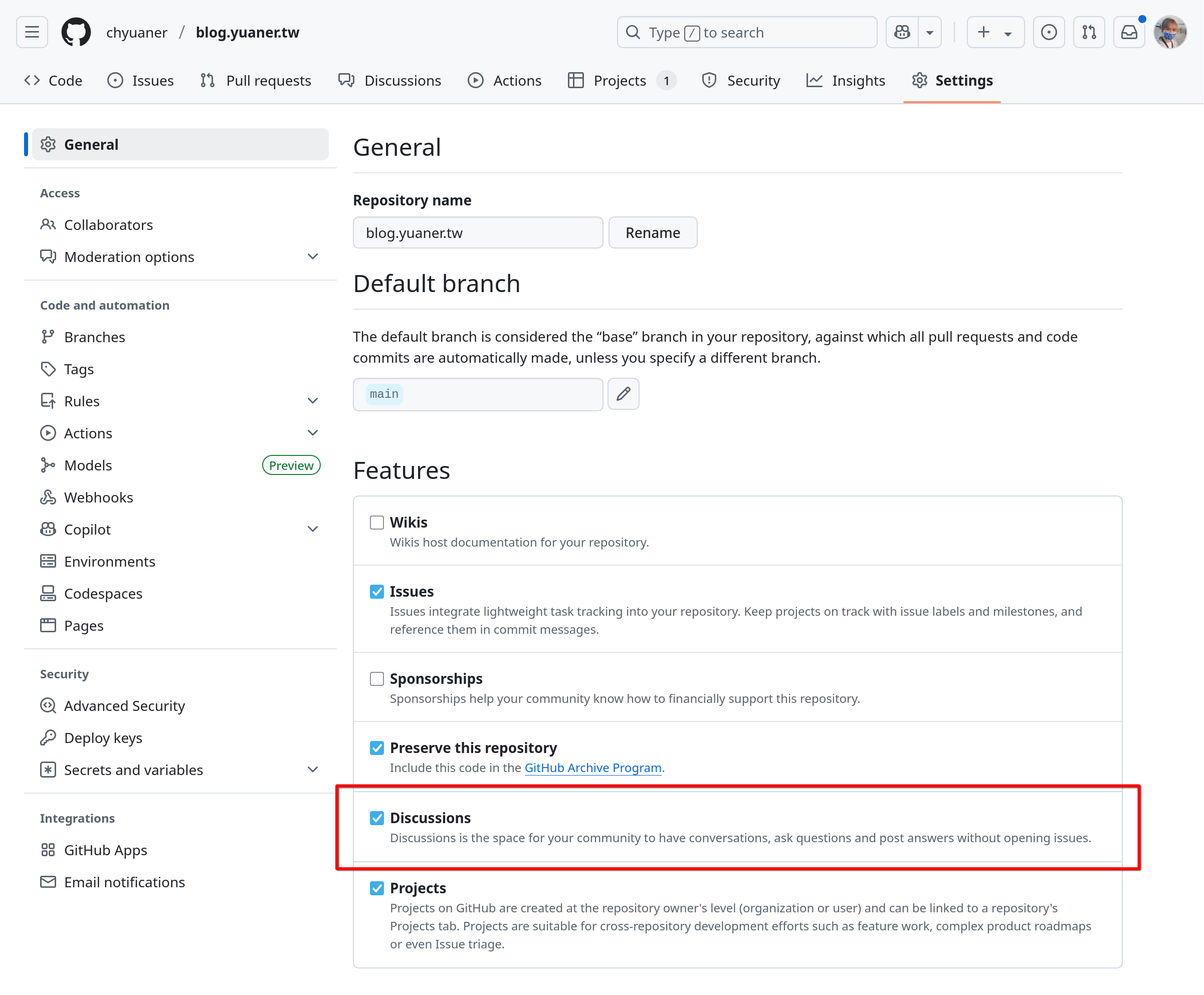
Task: Click the Rename button
Action: pos(653,232)
